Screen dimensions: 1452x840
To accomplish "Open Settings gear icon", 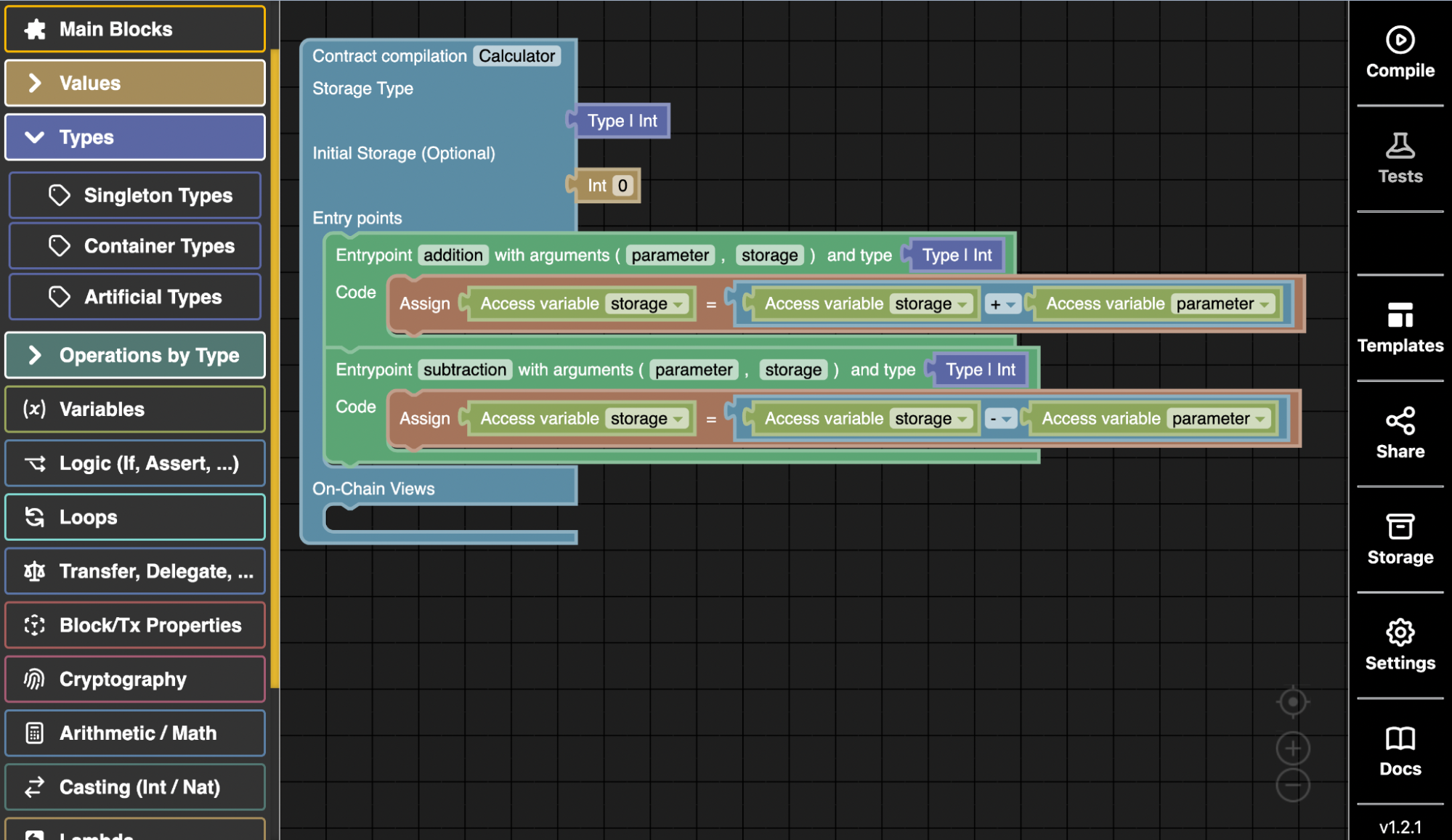I will 1400,632.
